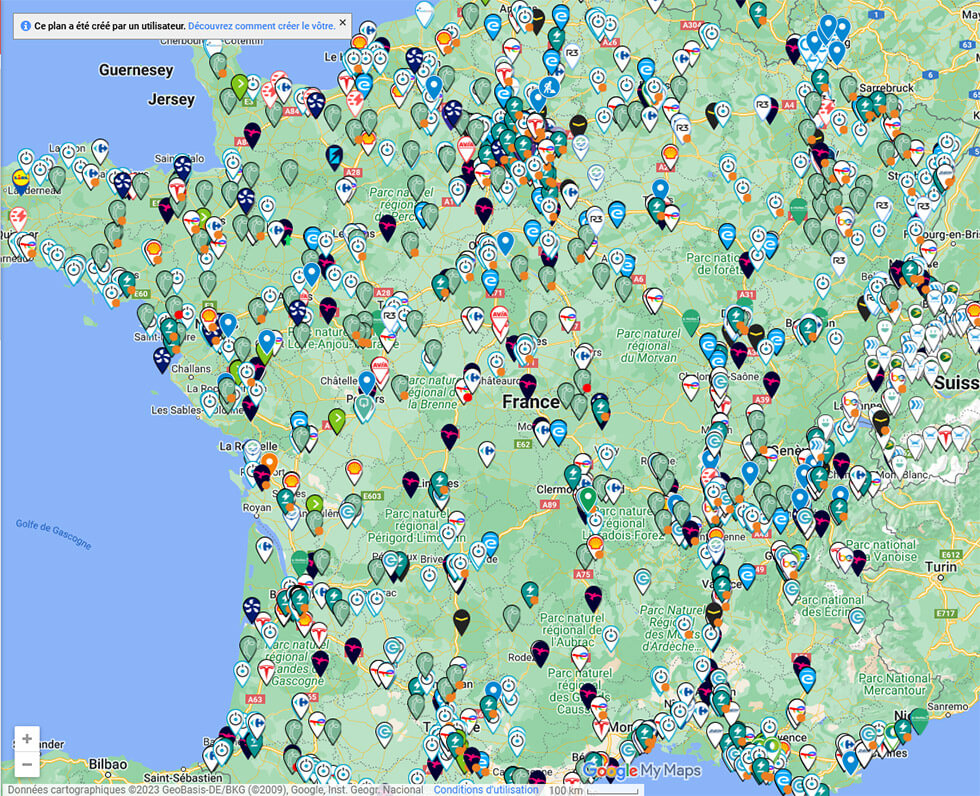Zoom out with the minus button
The height and width of the screenshot is (796, 980).
tap(27, 765)
